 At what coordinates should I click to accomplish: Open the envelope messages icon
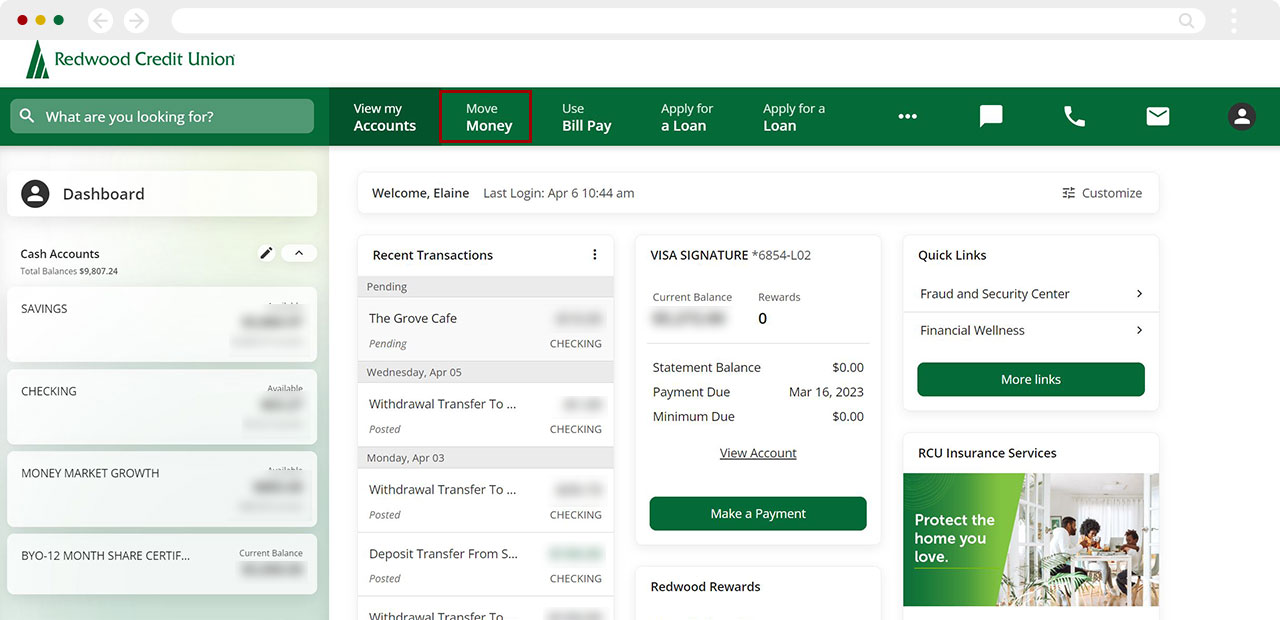[x=1158, y=116]
